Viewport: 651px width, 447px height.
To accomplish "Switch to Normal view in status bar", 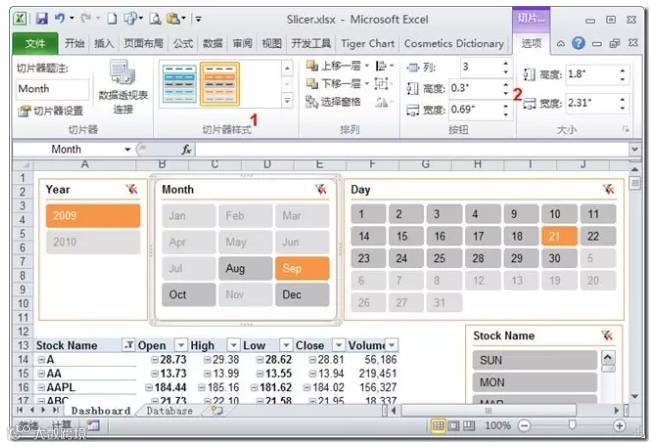I will [x=437, y=425].
